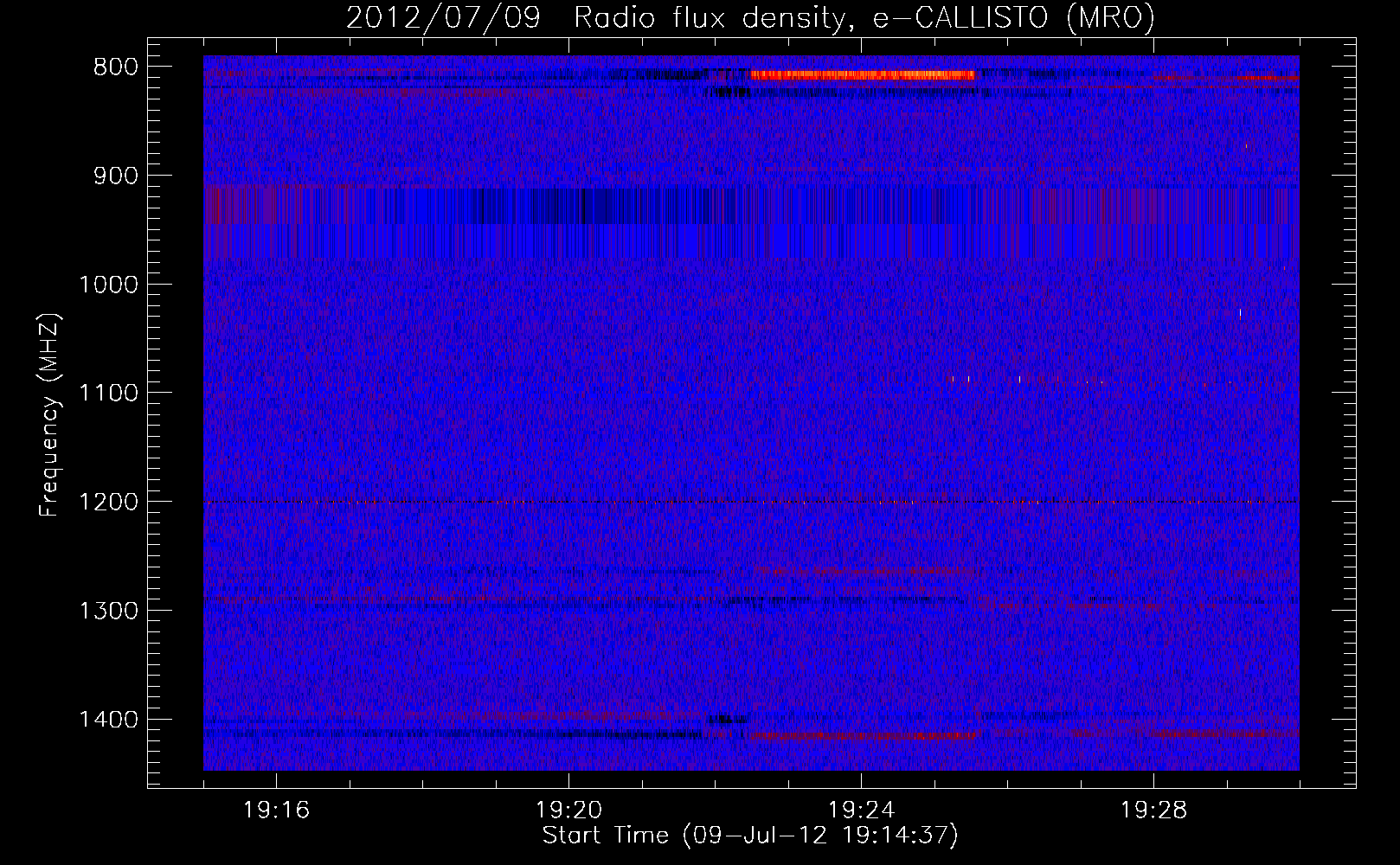Click the "Frequency (MHZ)" axis label

point(50,415)
